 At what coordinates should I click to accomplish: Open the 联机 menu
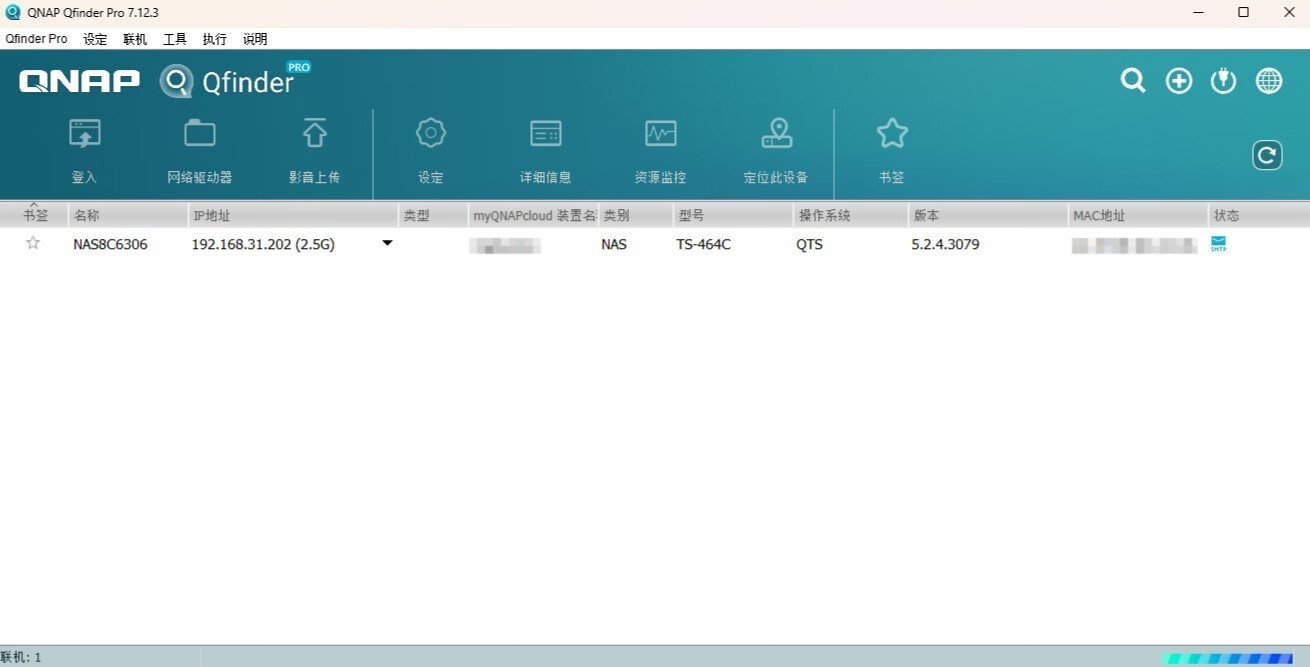click(135, 39)
